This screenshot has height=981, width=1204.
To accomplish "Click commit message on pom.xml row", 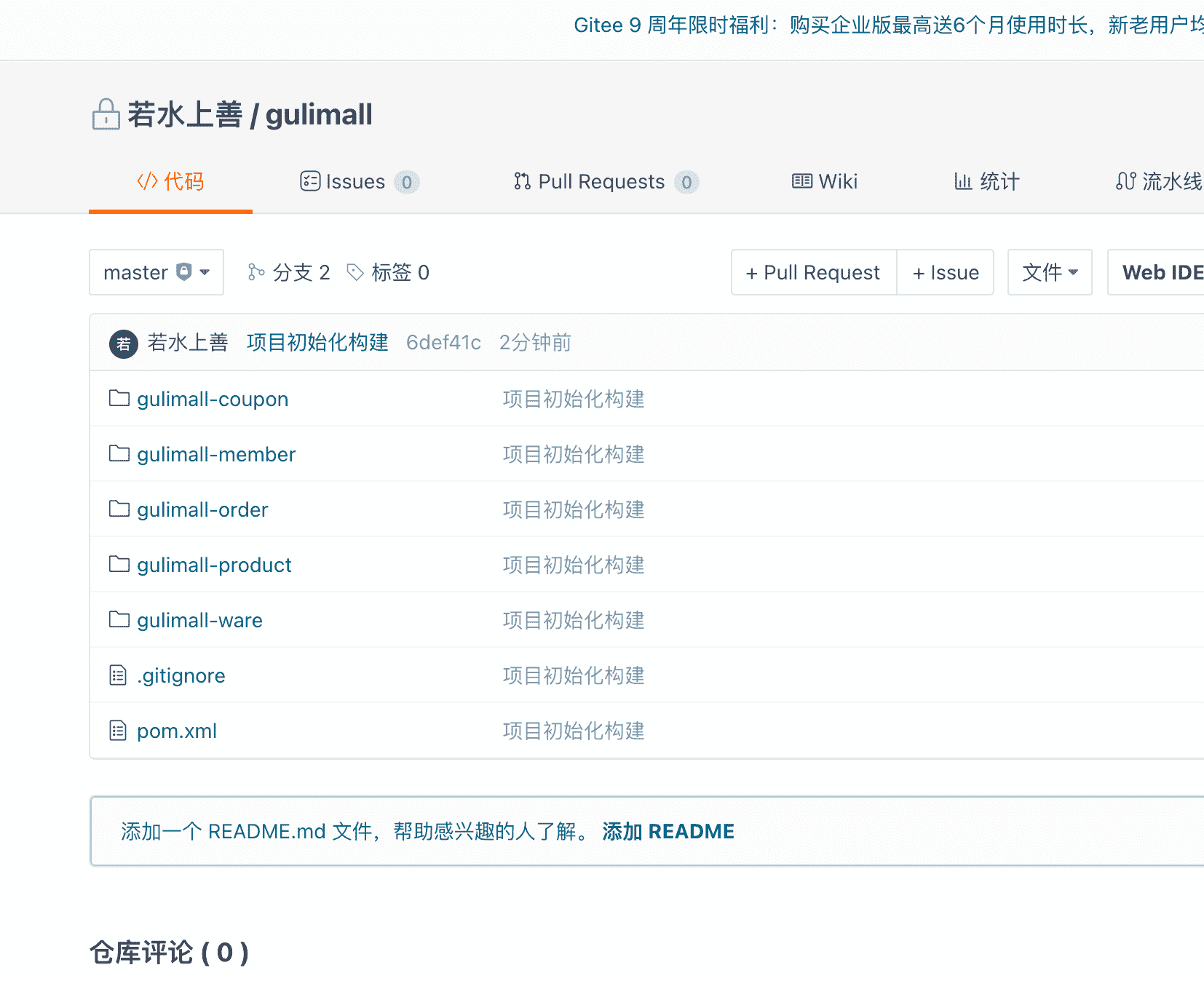I will (x=574, y=731).
